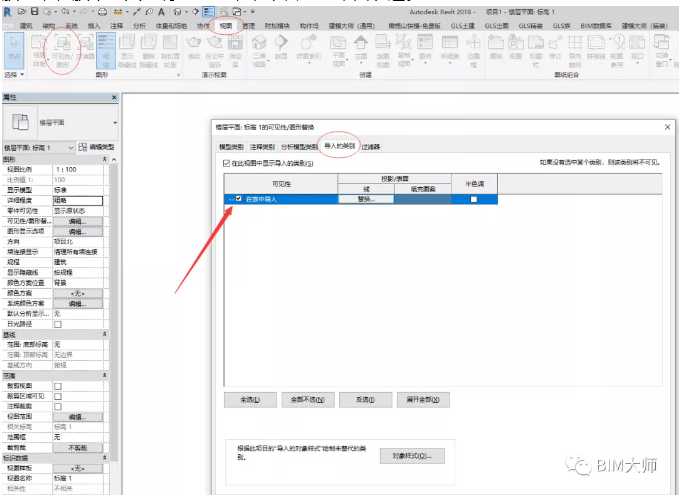Click the 导向轴网 guide grid tool
The height and width of the screenshot is (501, 685).
point(575,51)
